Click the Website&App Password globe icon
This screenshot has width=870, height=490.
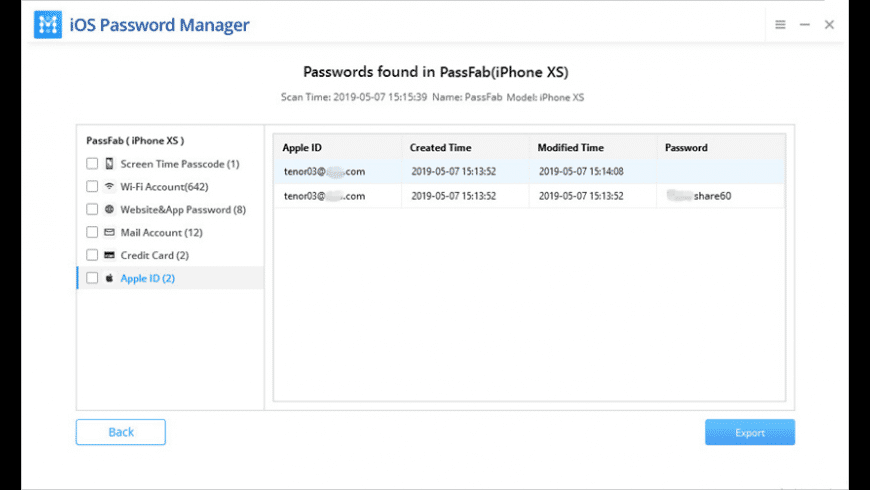point(109,210)
